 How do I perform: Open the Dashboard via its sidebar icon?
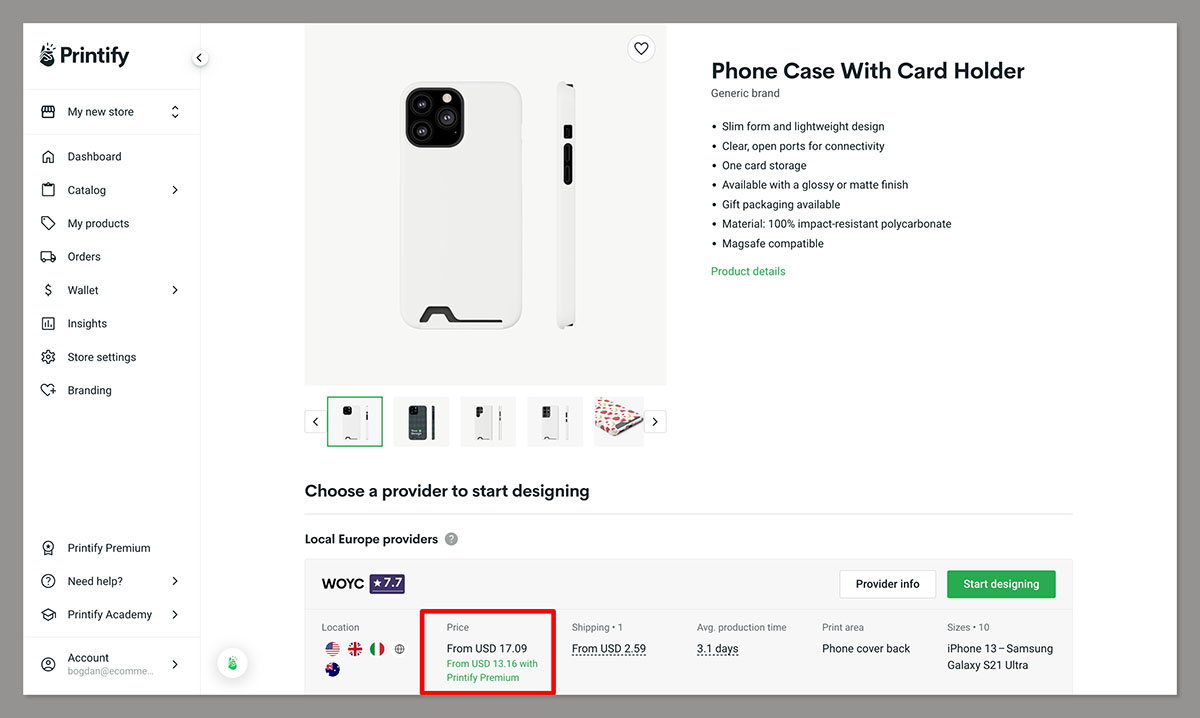point(48,156)
